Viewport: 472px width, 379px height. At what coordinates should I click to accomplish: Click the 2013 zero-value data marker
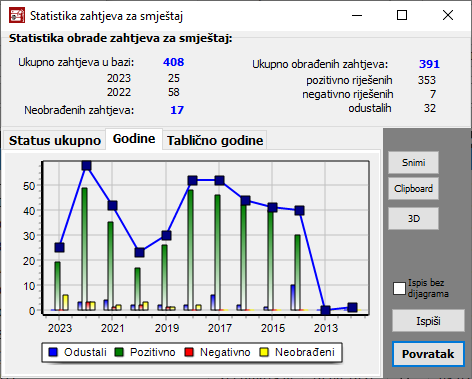(x=326, y=310)
